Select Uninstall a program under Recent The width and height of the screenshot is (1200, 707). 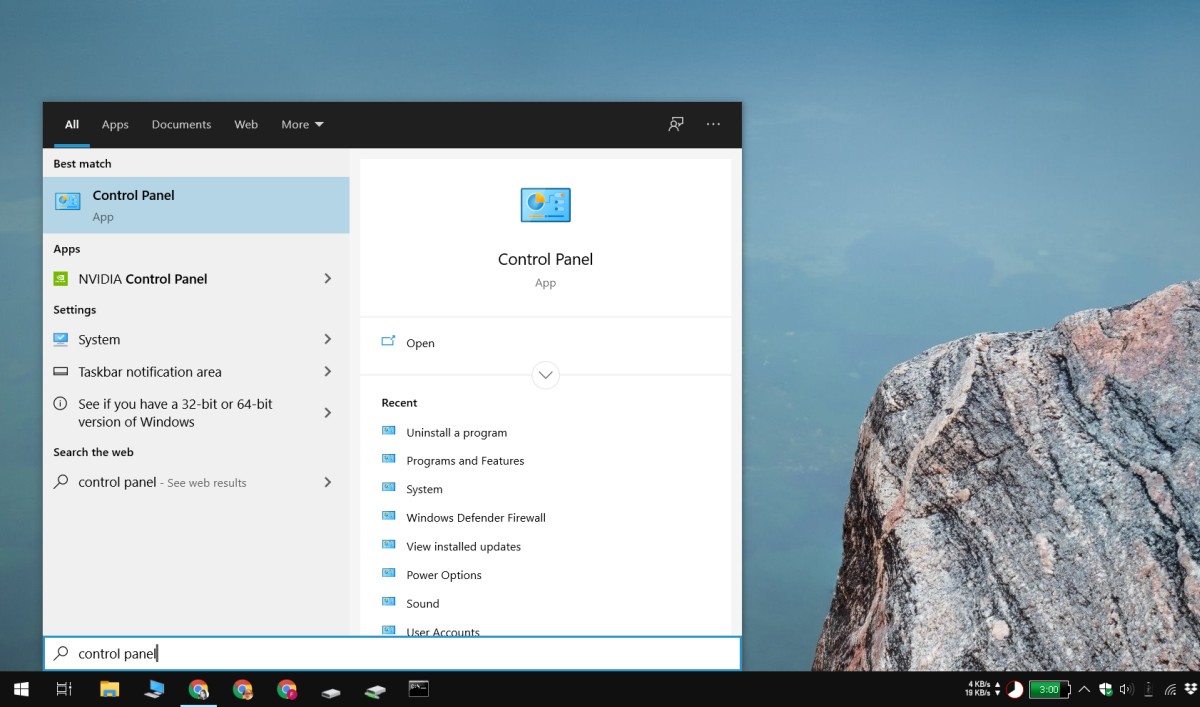click(x=456, y=432)
